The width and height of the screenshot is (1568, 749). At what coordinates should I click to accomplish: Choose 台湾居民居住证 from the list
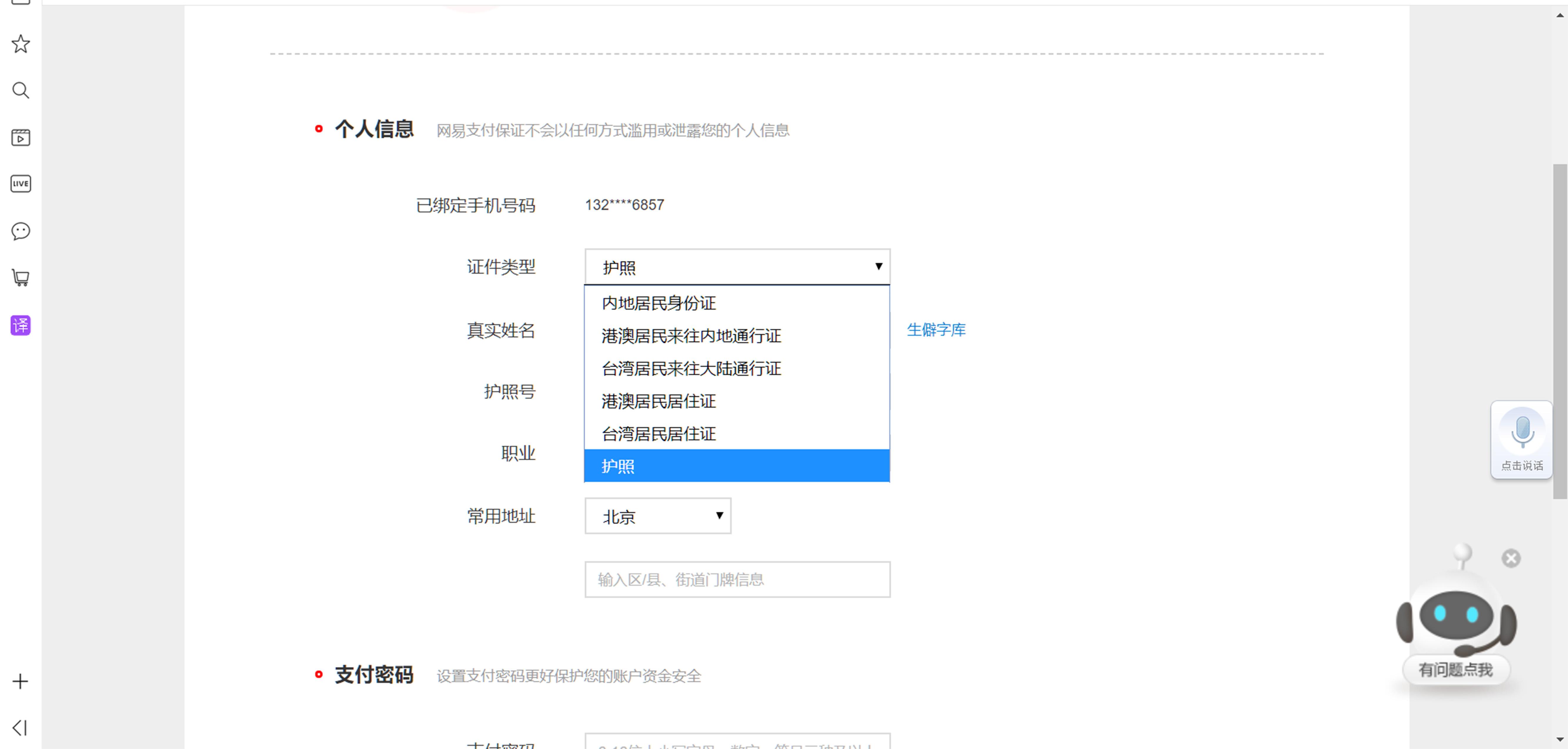click(659, 434)
